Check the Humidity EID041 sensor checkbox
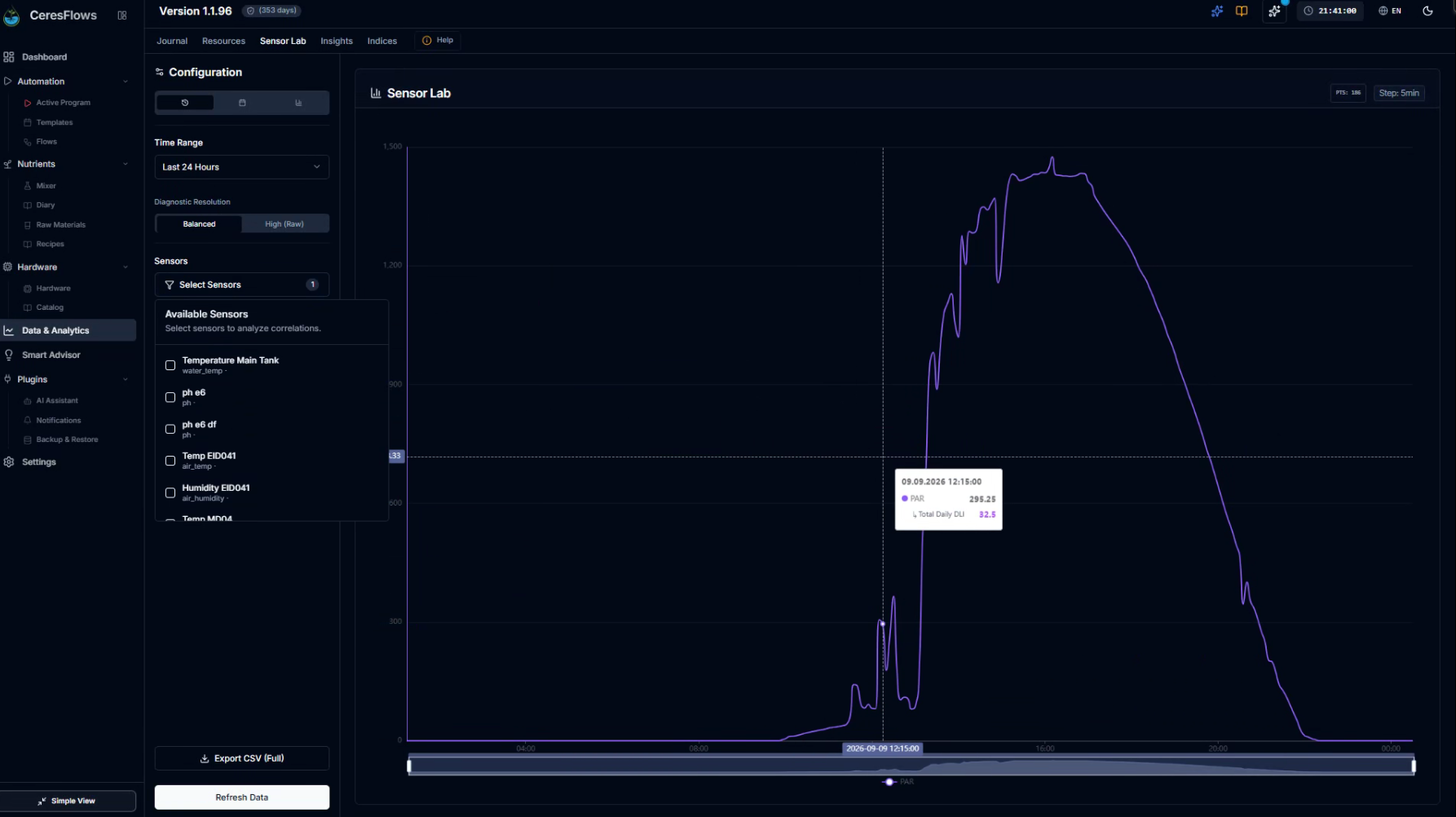 pyautogui.click(x=170, y=492)
